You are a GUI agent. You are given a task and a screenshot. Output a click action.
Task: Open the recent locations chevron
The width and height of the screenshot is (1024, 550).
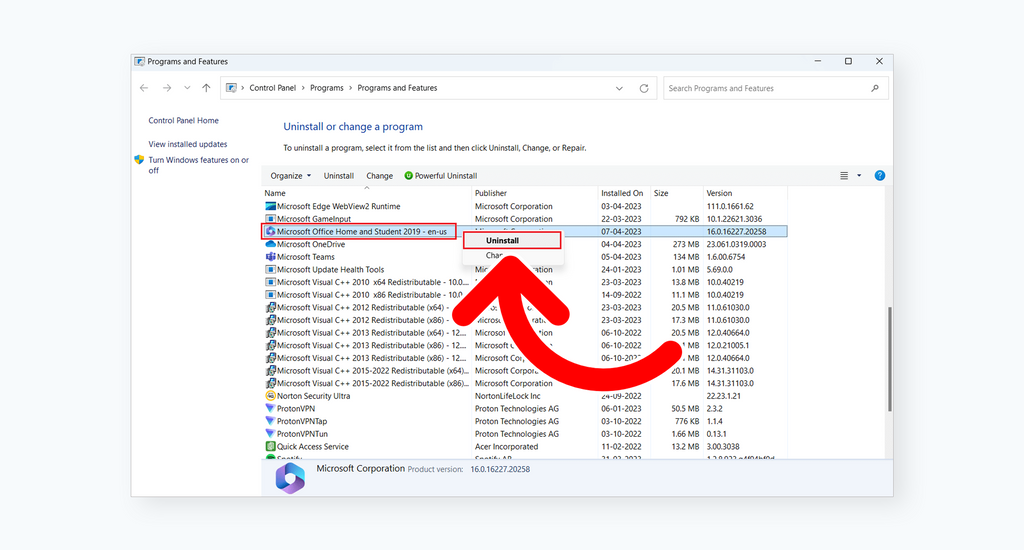pyautogui.click(x=187, y=88)
